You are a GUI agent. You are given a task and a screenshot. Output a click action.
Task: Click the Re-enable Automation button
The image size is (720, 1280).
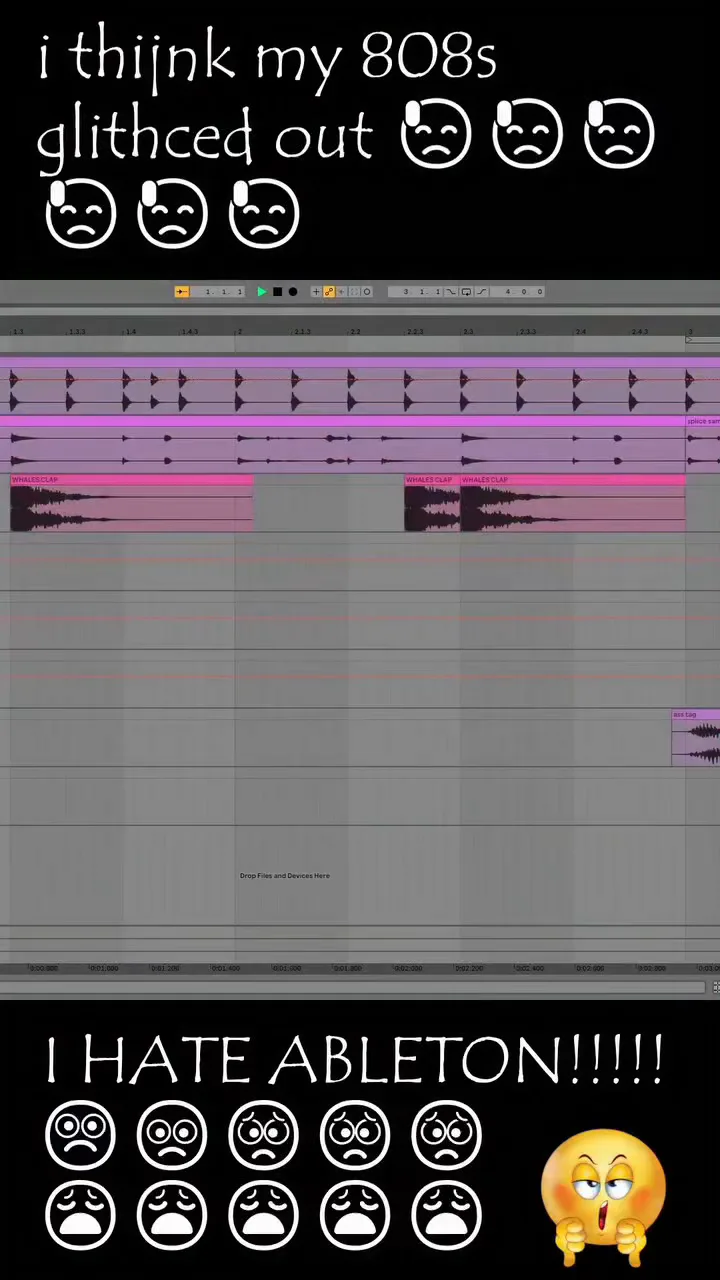point(341,292)
